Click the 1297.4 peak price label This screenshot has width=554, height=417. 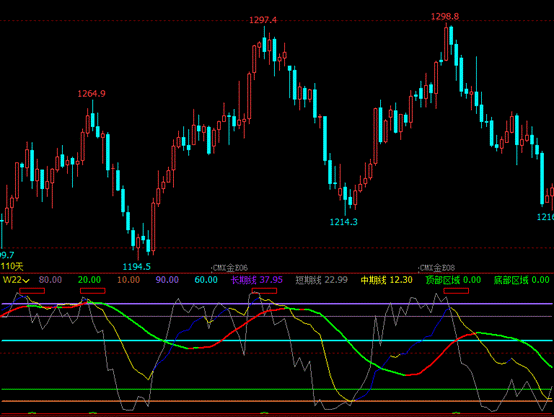tap(263, 20)
